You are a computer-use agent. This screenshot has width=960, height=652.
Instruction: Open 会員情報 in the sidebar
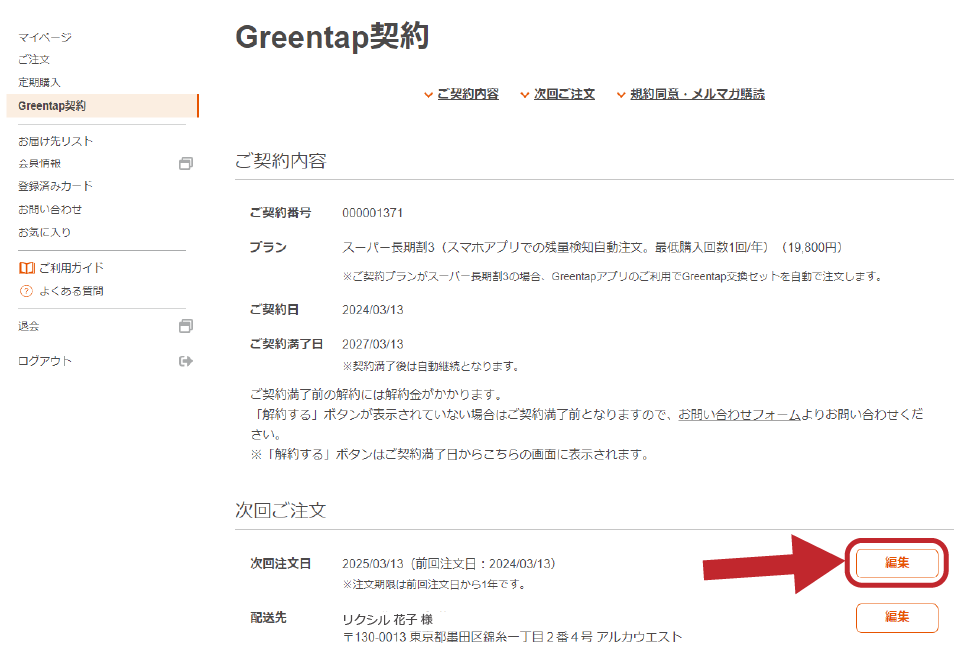pyautogui.click(x=39, y=163)
